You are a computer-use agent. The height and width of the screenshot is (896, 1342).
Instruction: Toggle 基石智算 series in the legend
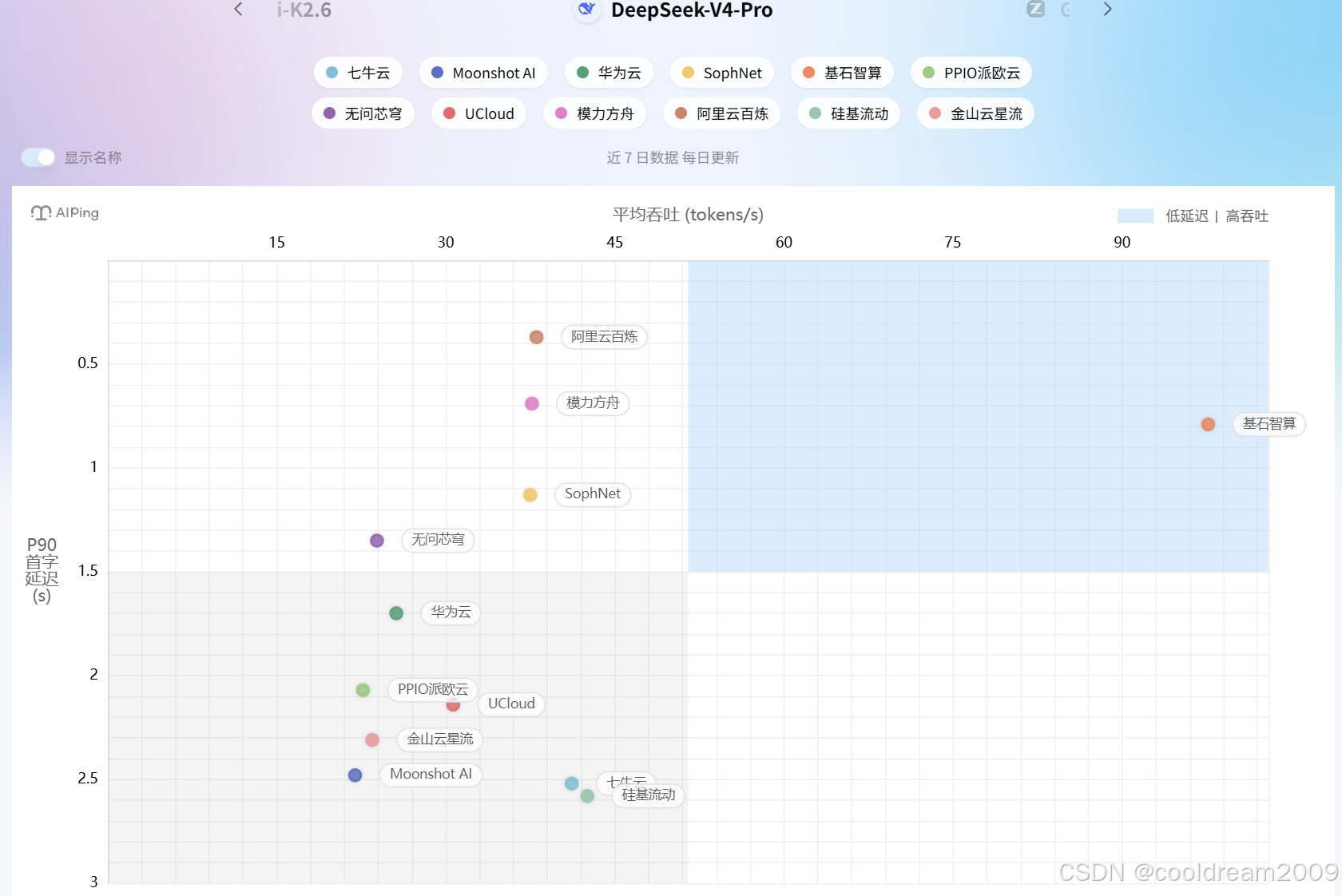842,73
